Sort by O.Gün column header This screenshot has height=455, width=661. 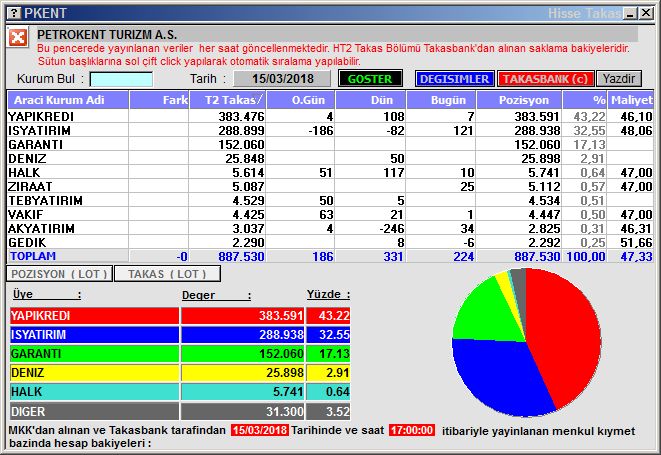[x=301, y=100]
